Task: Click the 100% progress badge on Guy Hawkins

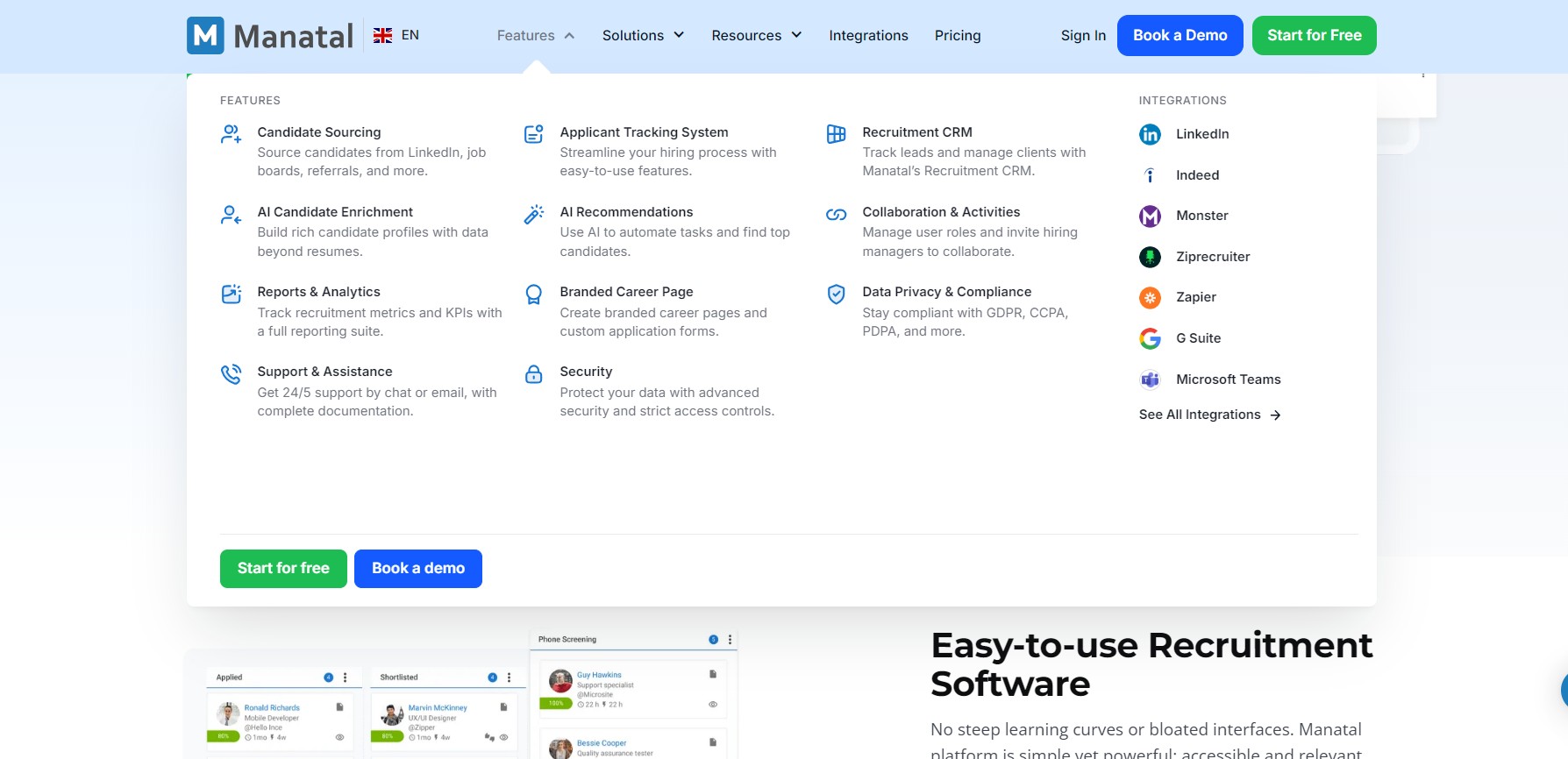Action: point(556,703)
